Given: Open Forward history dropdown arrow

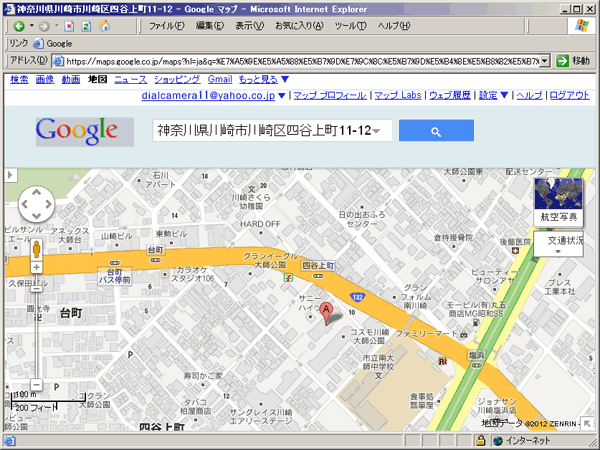Looking at the screenshot, I should pyautogui.click(x=57, y=26).
